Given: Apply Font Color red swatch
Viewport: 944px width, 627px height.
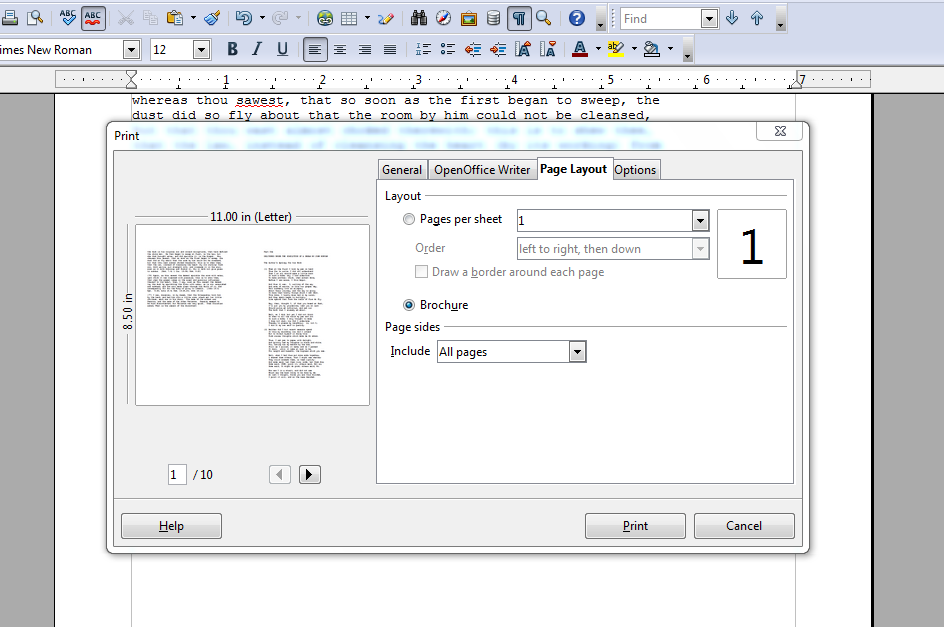Looking at the screenshot, I should coord(580,49).
